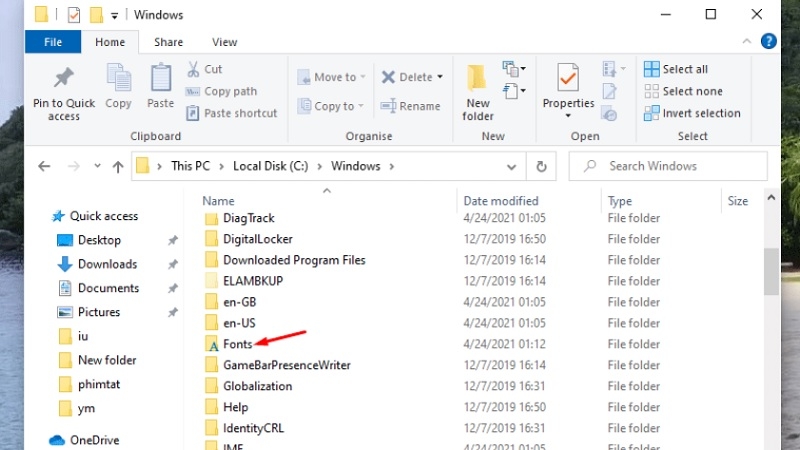The height and width of the screenshot is (450, 800).
Task: Click the Cut scissors icon
Action: tap(193, 69)
